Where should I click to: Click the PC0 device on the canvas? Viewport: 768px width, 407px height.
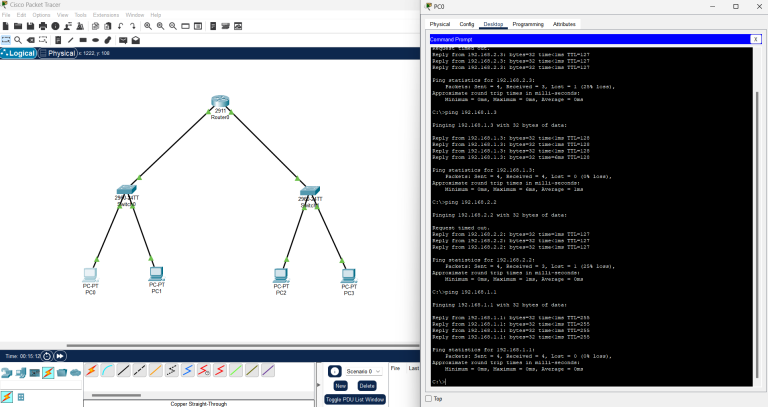tap(90, 275)
